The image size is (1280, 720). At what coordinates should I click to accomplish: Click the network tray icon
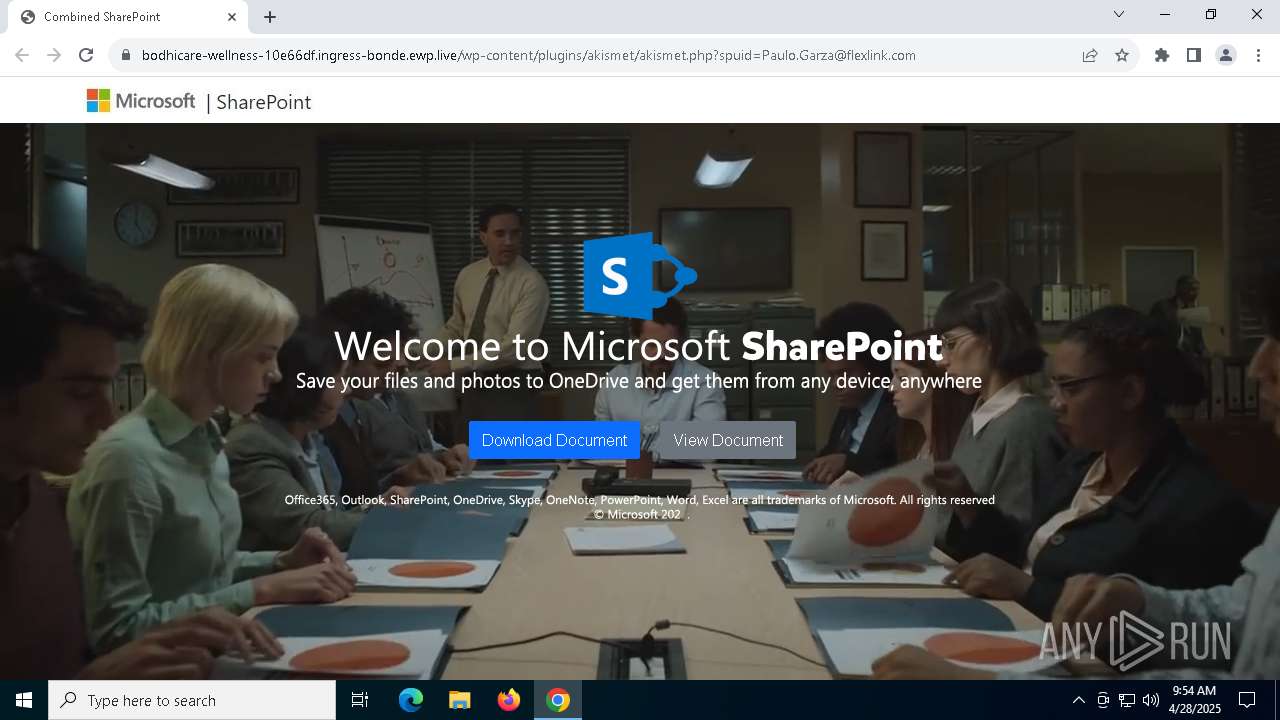pyautogui.click(x=1127, y=700)
